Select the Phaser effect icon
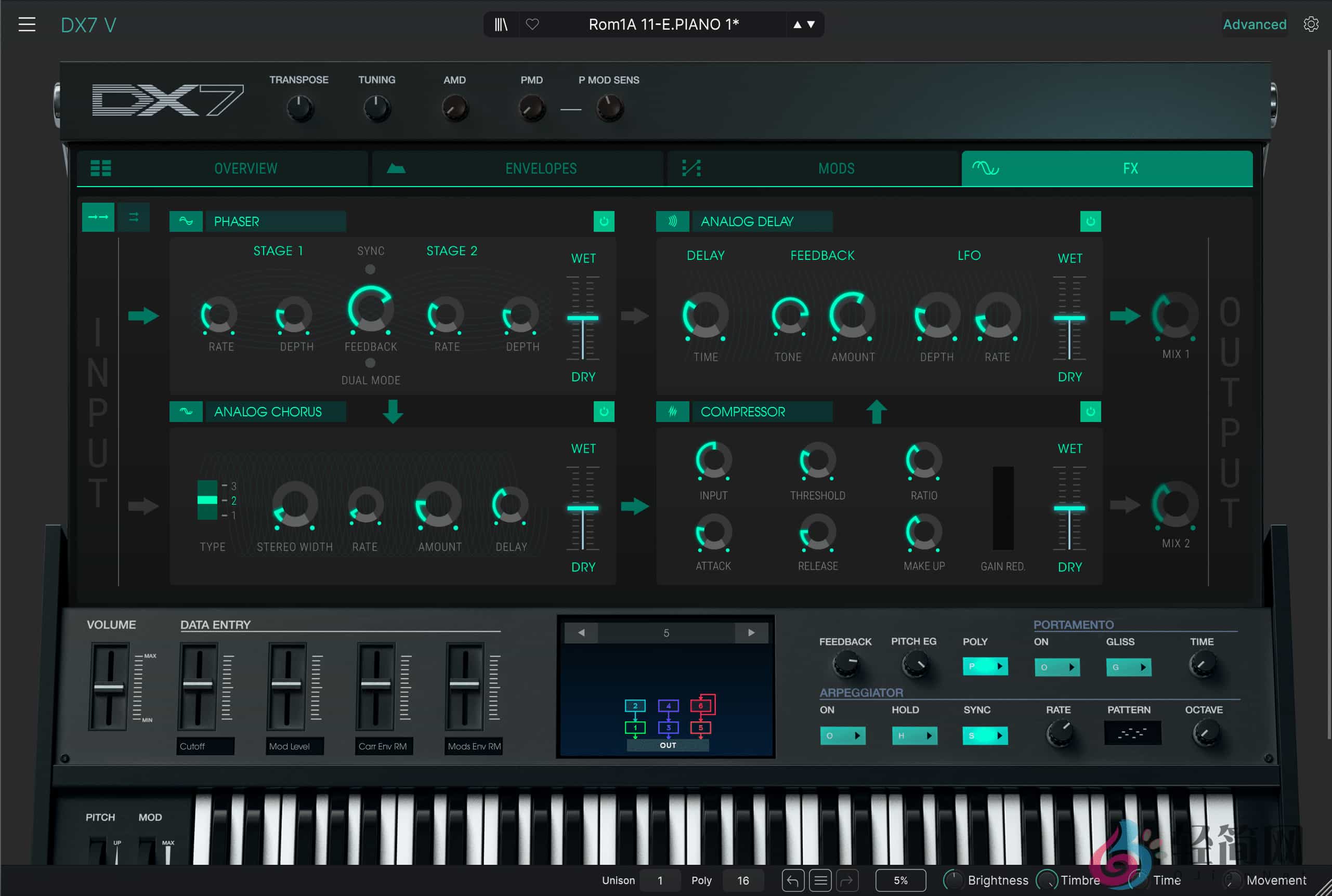The image size is (1332, 896). pyautogui.click(x=186, y=221)
